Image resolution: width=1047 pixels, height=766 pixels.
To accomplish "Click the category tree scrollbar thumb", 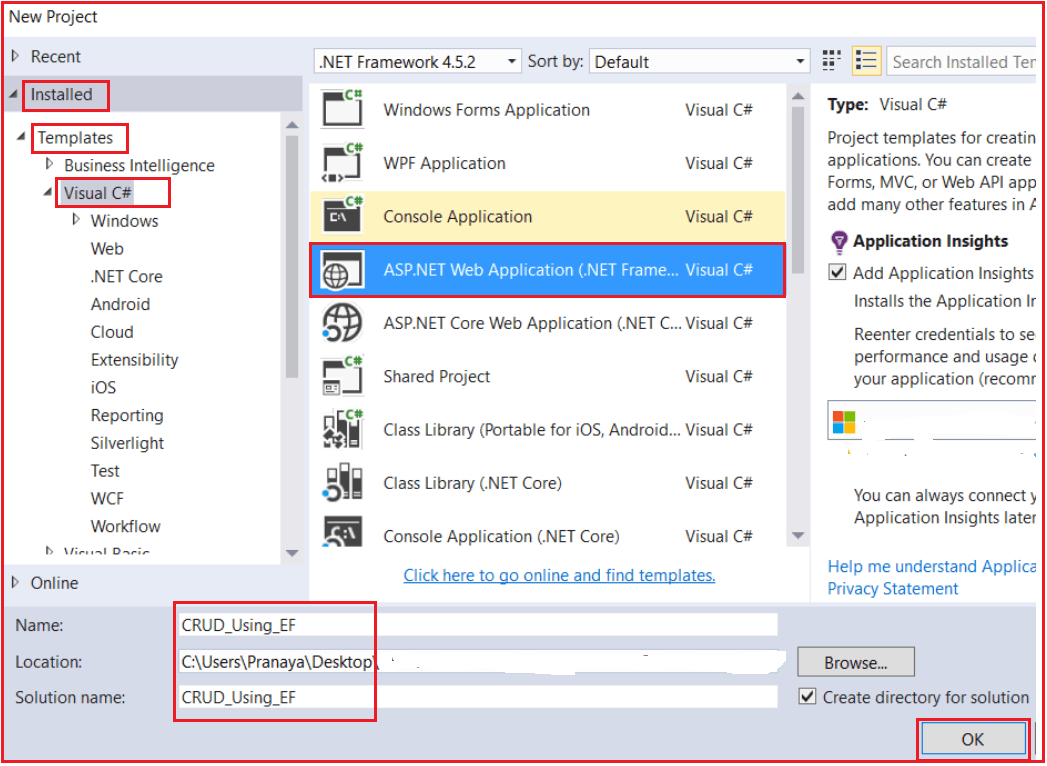I will (x=291, y=257).
